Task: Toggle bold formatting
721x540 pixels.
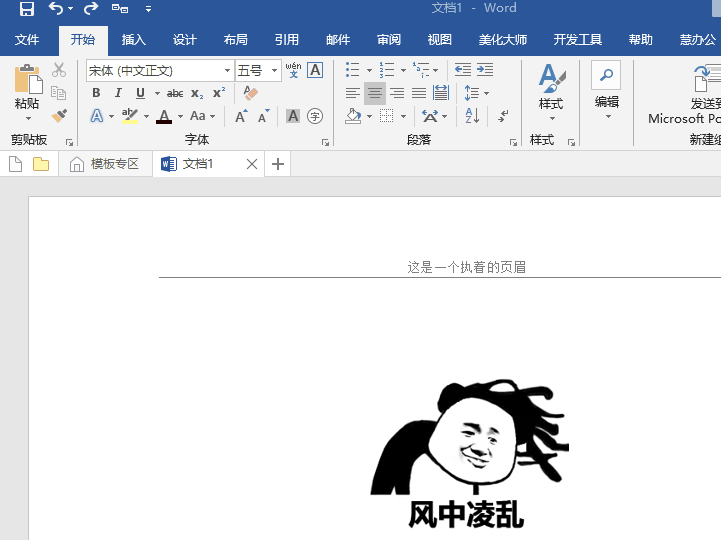Action: pos(96,93)
